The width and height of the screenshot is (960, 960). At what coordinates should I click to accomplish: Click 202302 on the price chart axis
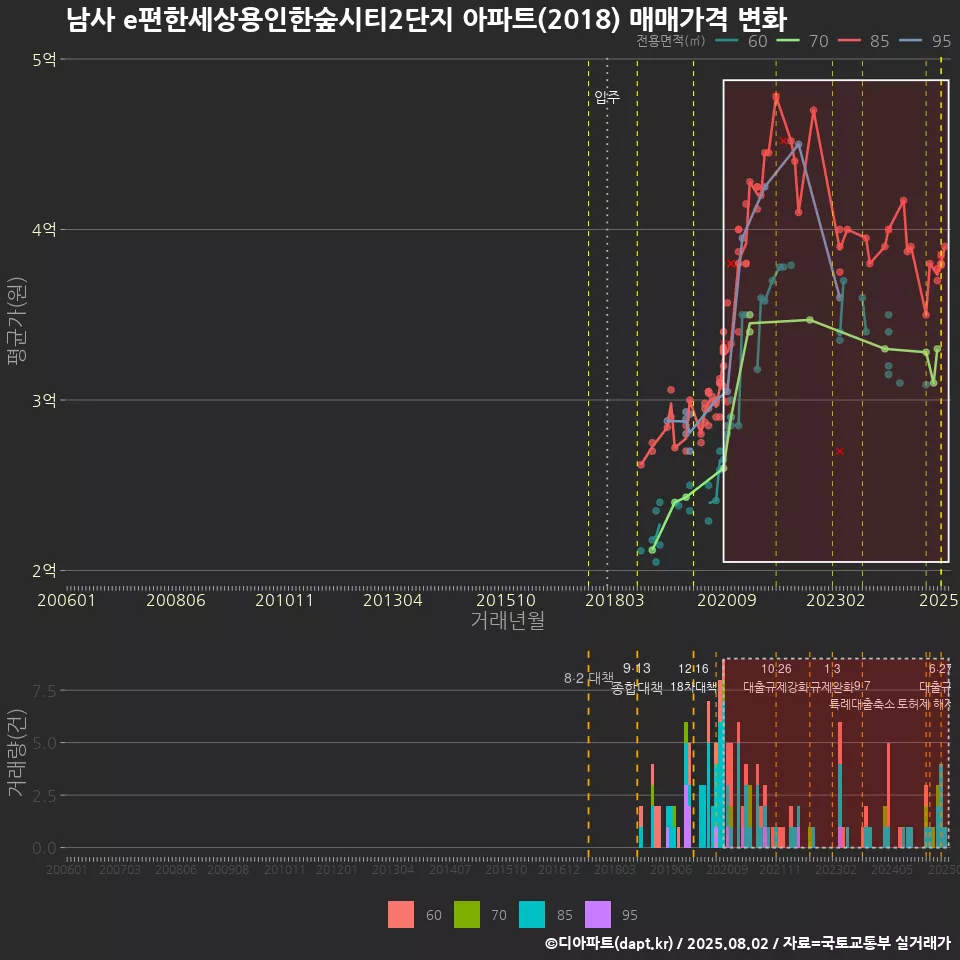pos(835,600)
